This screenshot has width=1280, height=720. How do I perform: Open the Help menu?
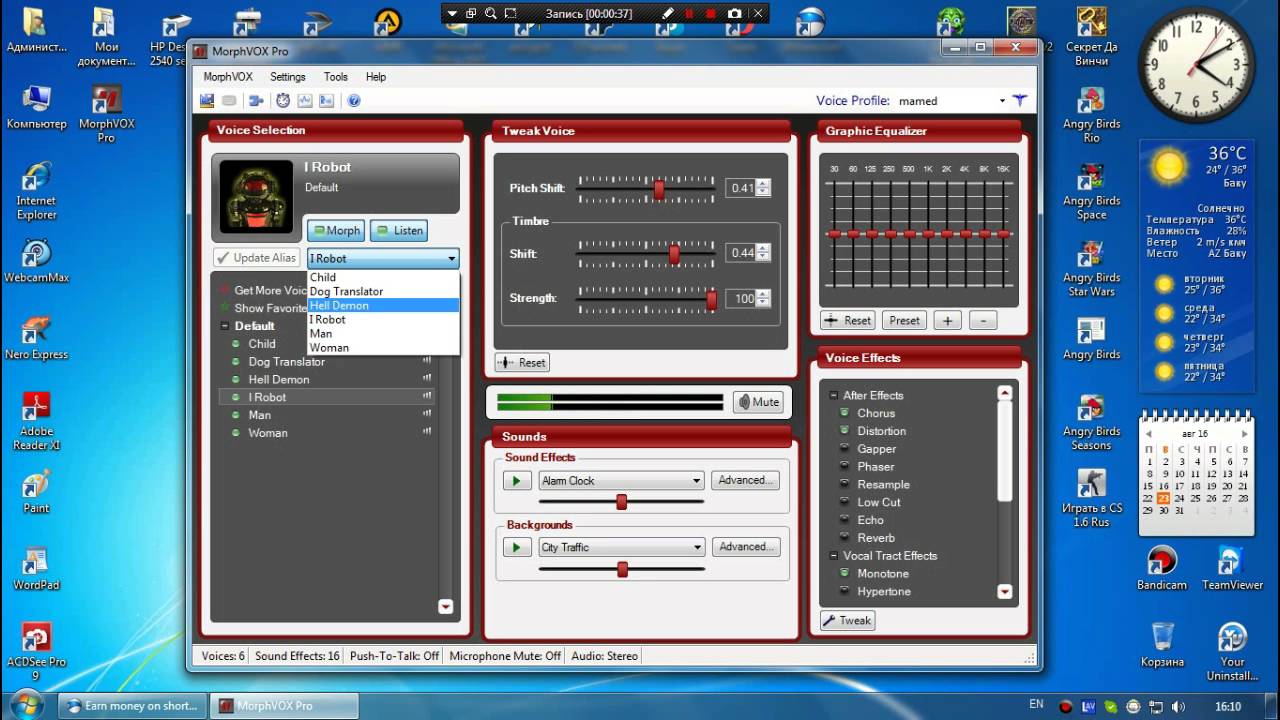point(376,77)
